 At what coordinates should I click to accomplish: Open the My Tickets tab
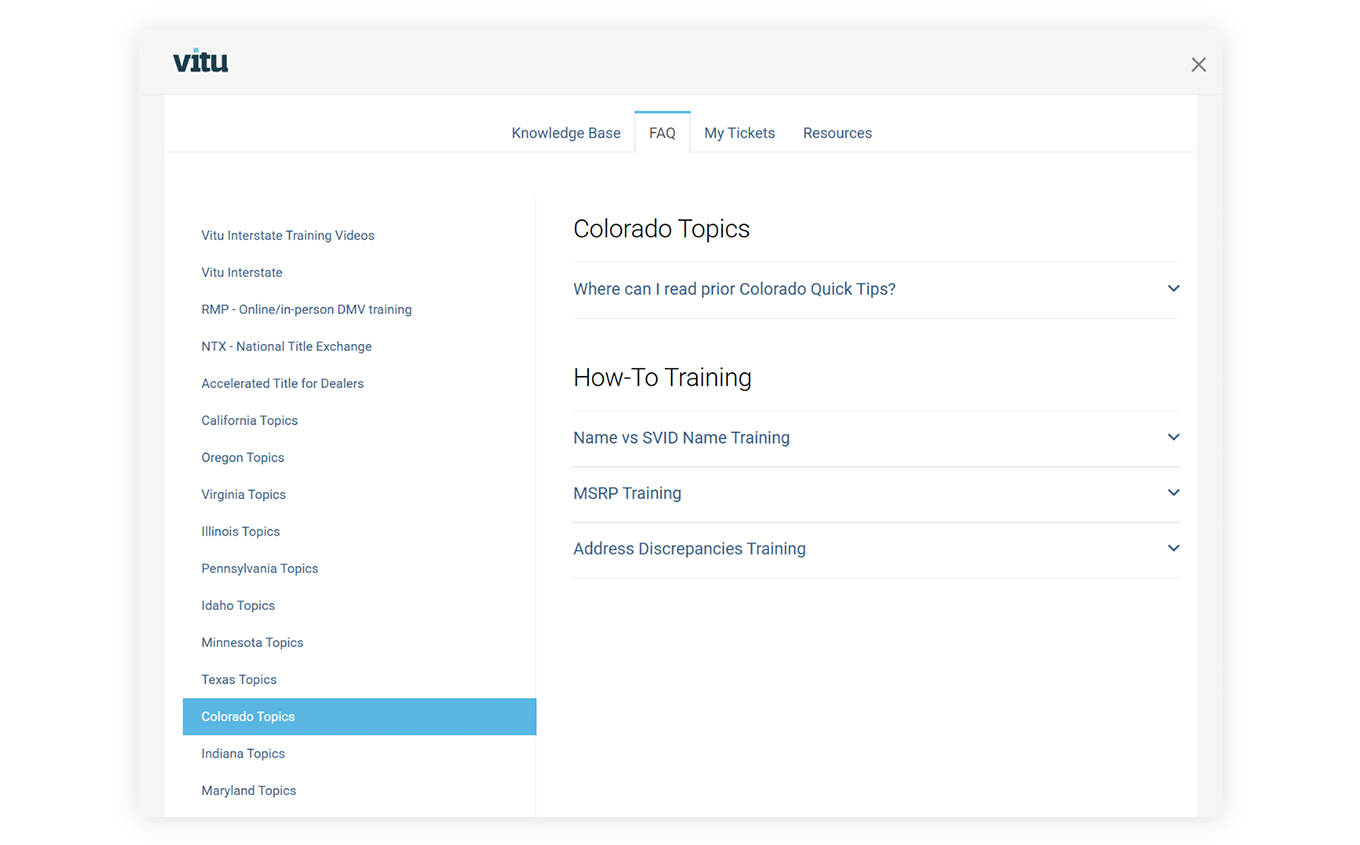click(x=739, y=133)
